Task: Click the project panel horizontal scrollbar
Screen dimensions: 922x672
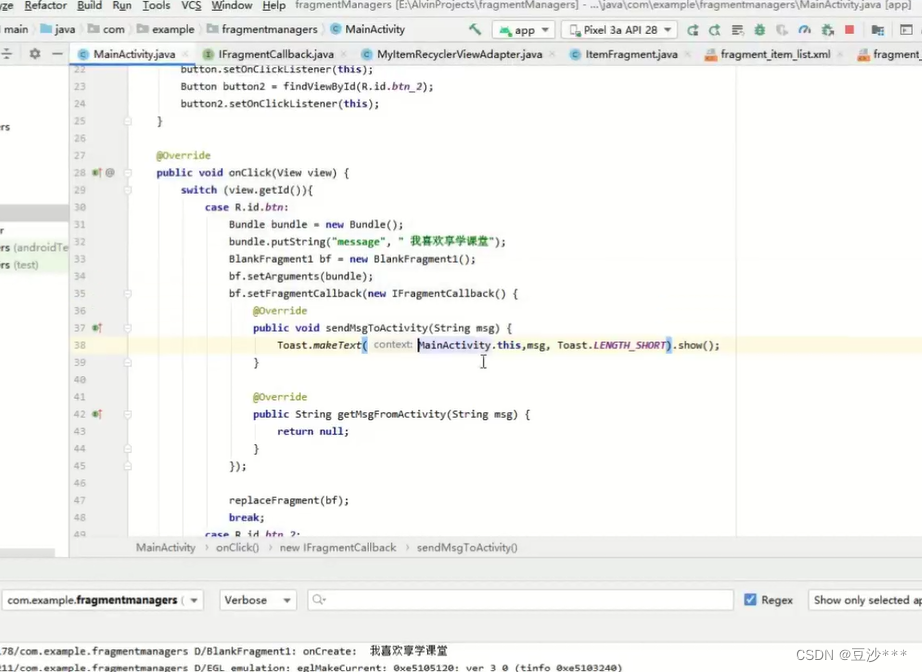Action: [x=27, y=553]
